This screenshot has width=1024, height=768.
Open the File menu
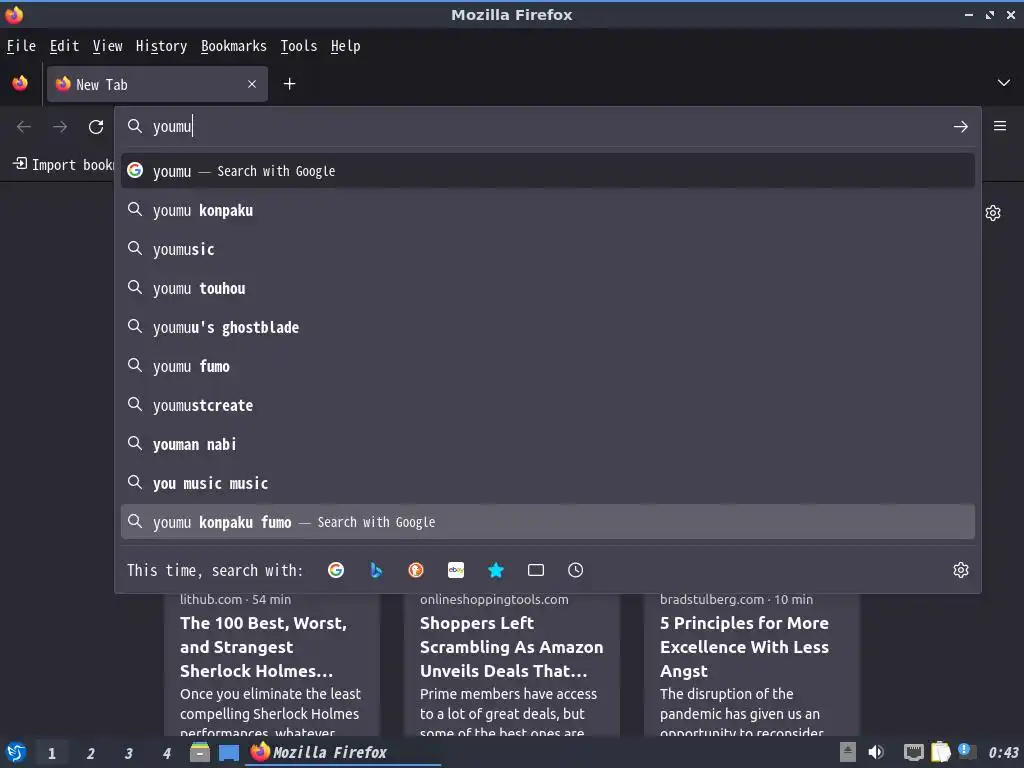click(x=21, y=46)
